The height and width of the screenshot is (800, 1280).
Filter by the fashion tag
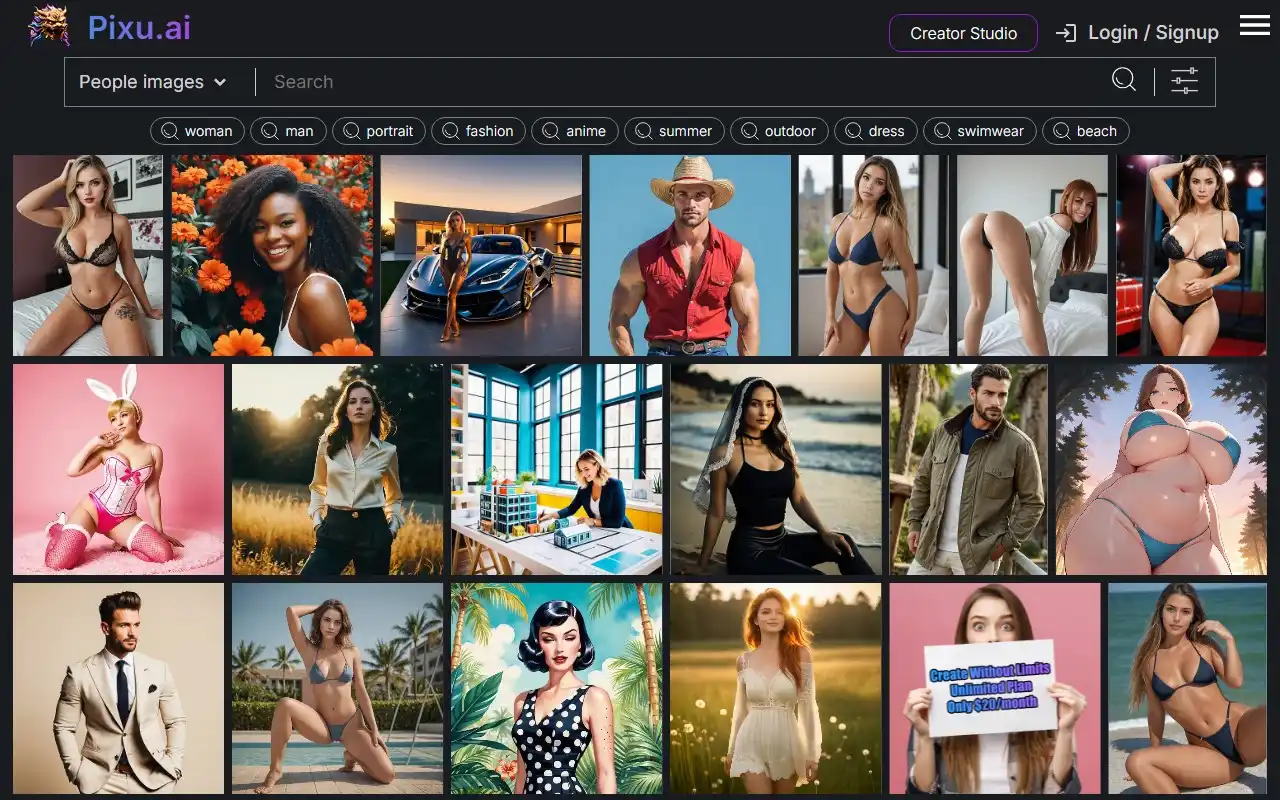(x=478, y=131)
